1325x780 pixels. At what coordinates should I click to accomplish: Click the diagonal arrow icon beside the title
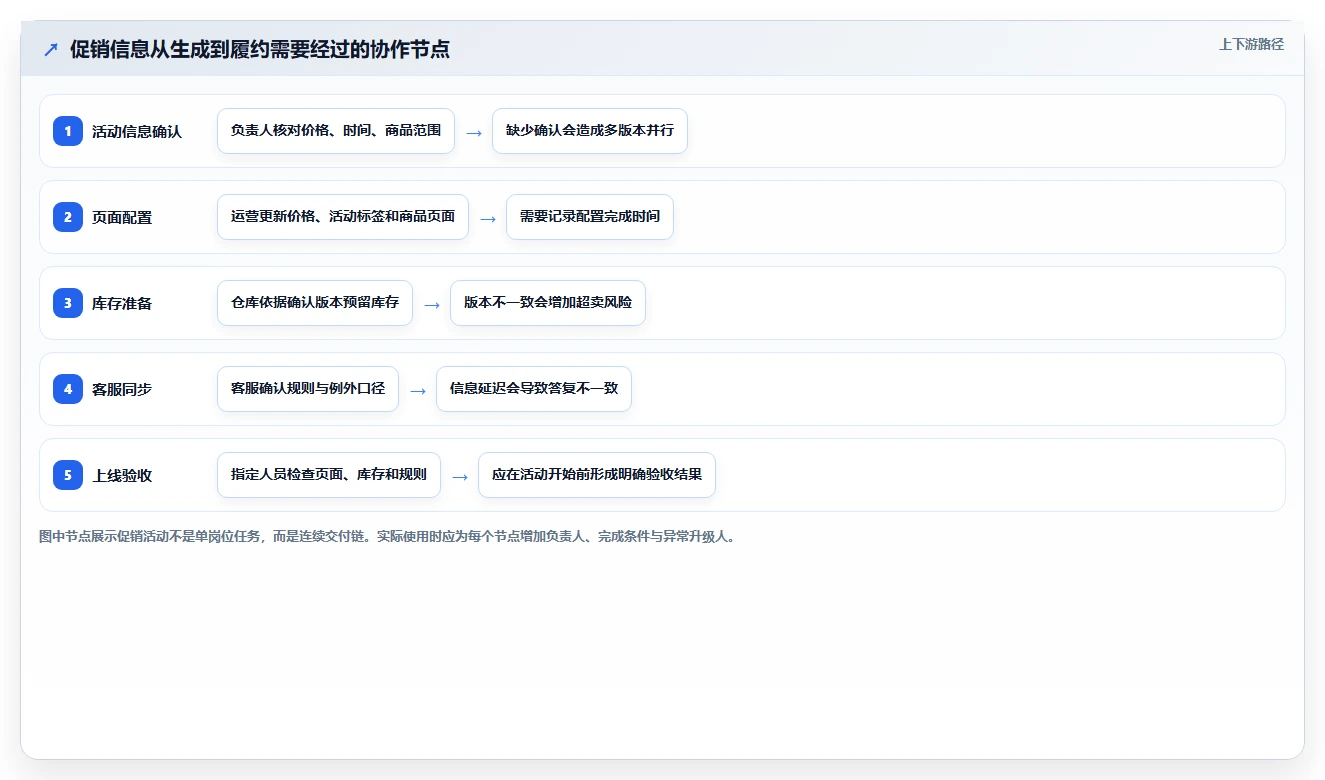click(51, 49)
